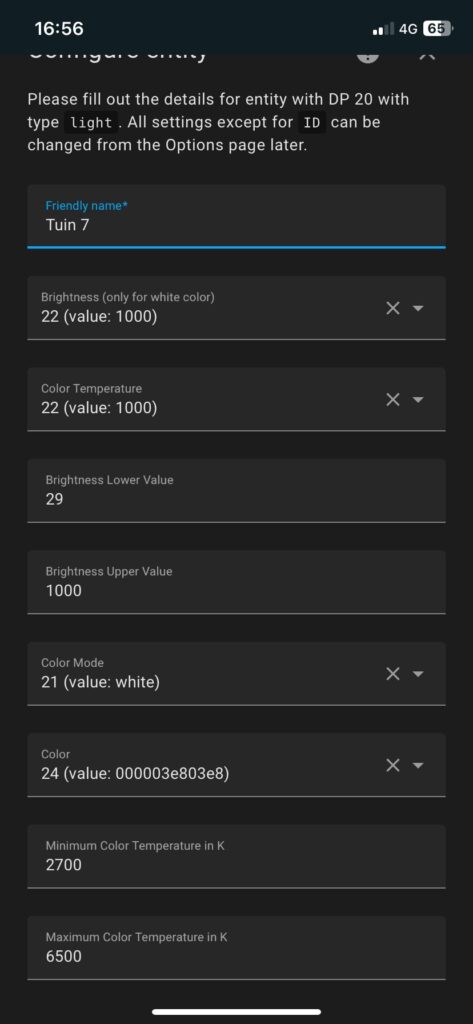Viewport: 473px width, 1024px height.
Task: Expand the Color dropdown arrow
Action: [419, 765]
